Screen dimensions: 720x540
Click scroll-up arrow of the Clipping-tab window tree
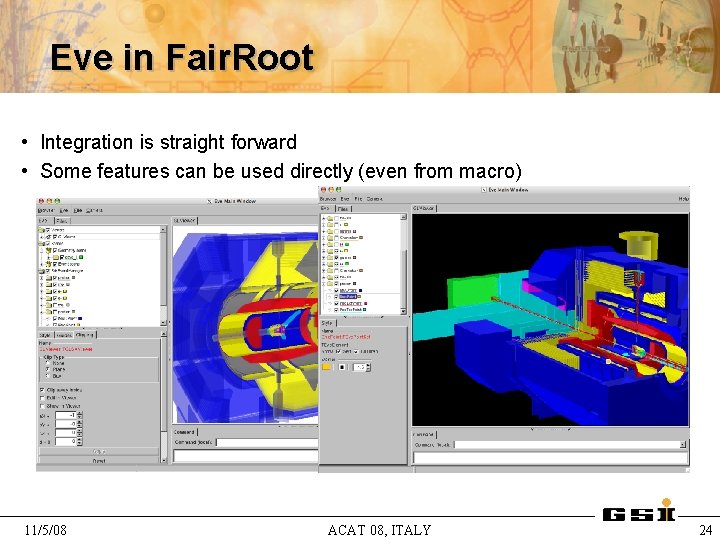pyautogui.click(x=163, y=229)
